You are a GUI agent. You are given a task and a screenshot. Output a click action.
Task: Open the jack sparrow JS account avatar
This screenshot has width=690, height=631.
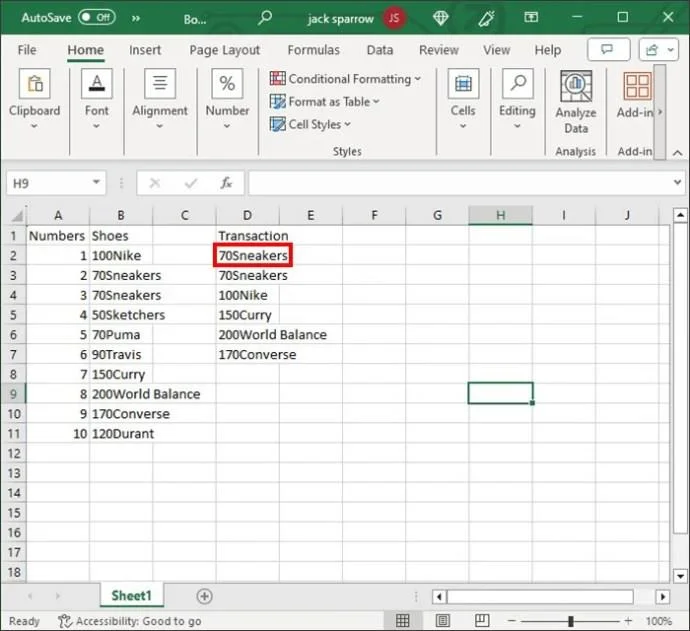[394, 18]
